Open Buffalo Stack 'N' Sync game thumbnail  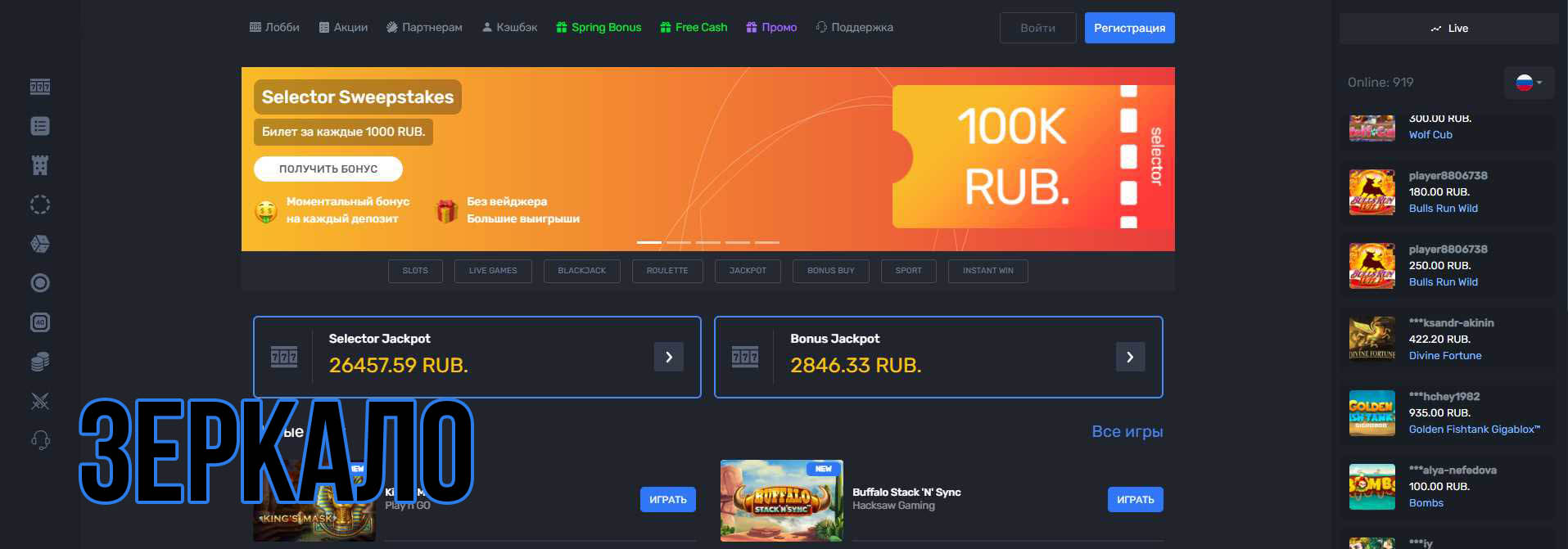click(782, 500)
